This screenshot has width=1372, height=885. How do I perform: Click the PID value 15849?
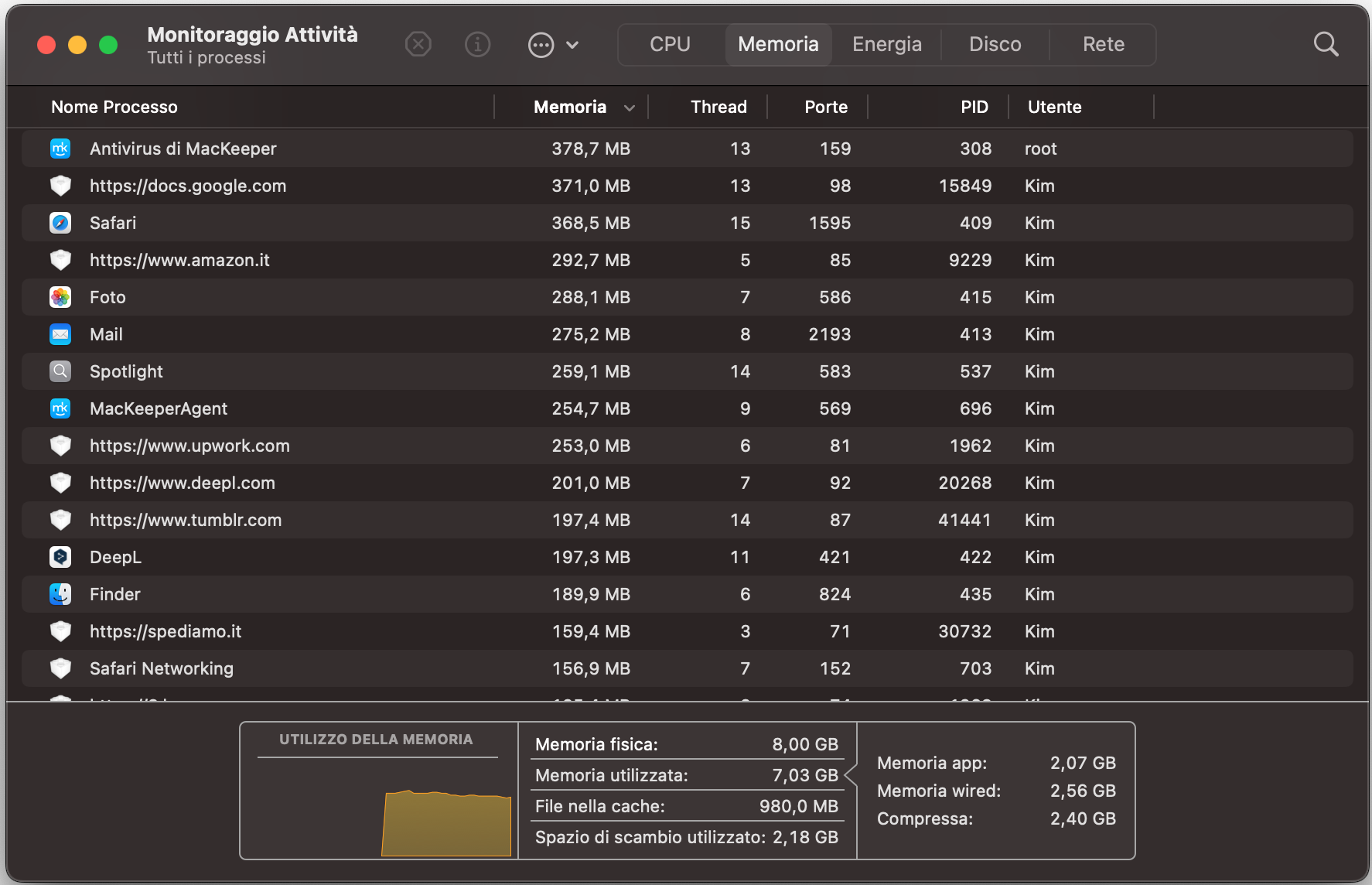(x=965, y=186)
